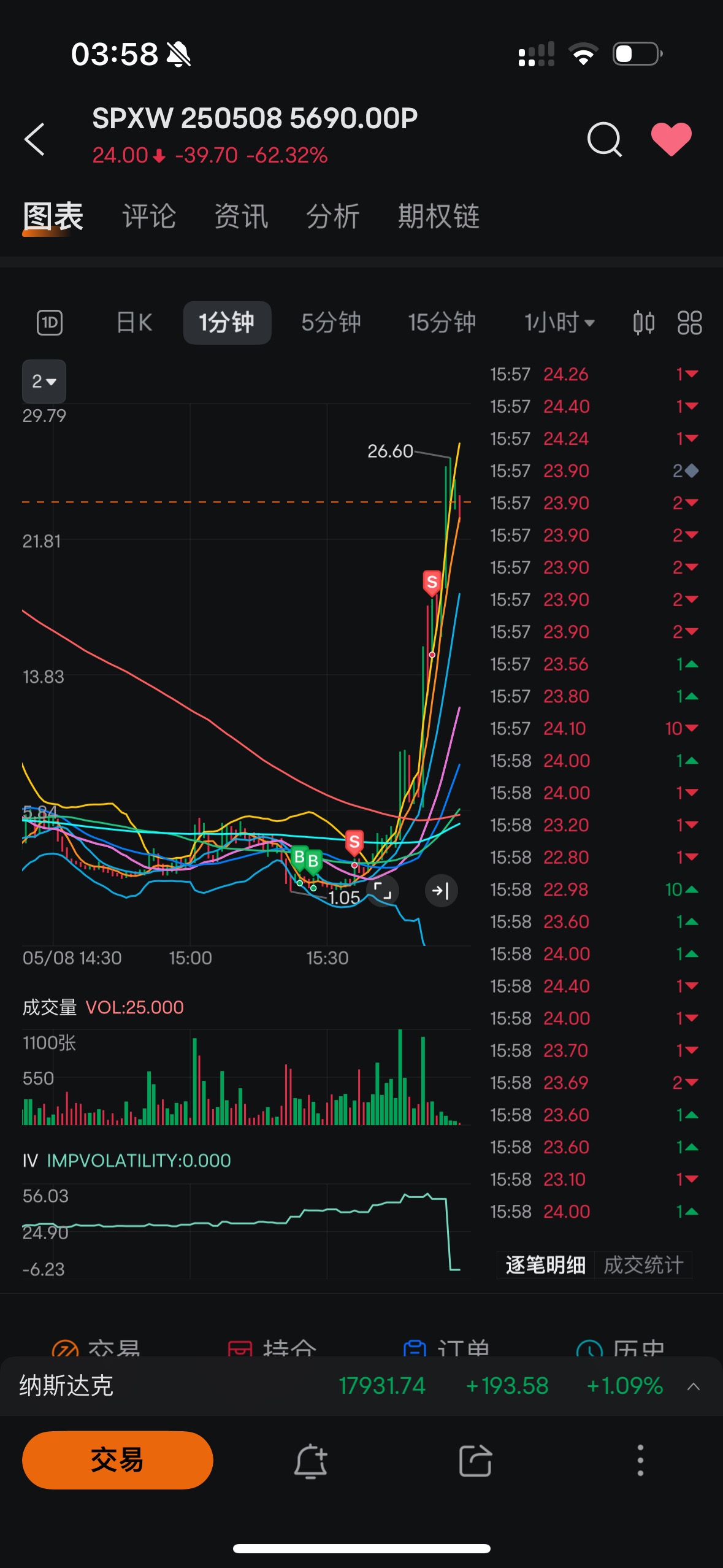Tap the status bar clock 03:58
Screen dimensions: 723x1568
115,54
